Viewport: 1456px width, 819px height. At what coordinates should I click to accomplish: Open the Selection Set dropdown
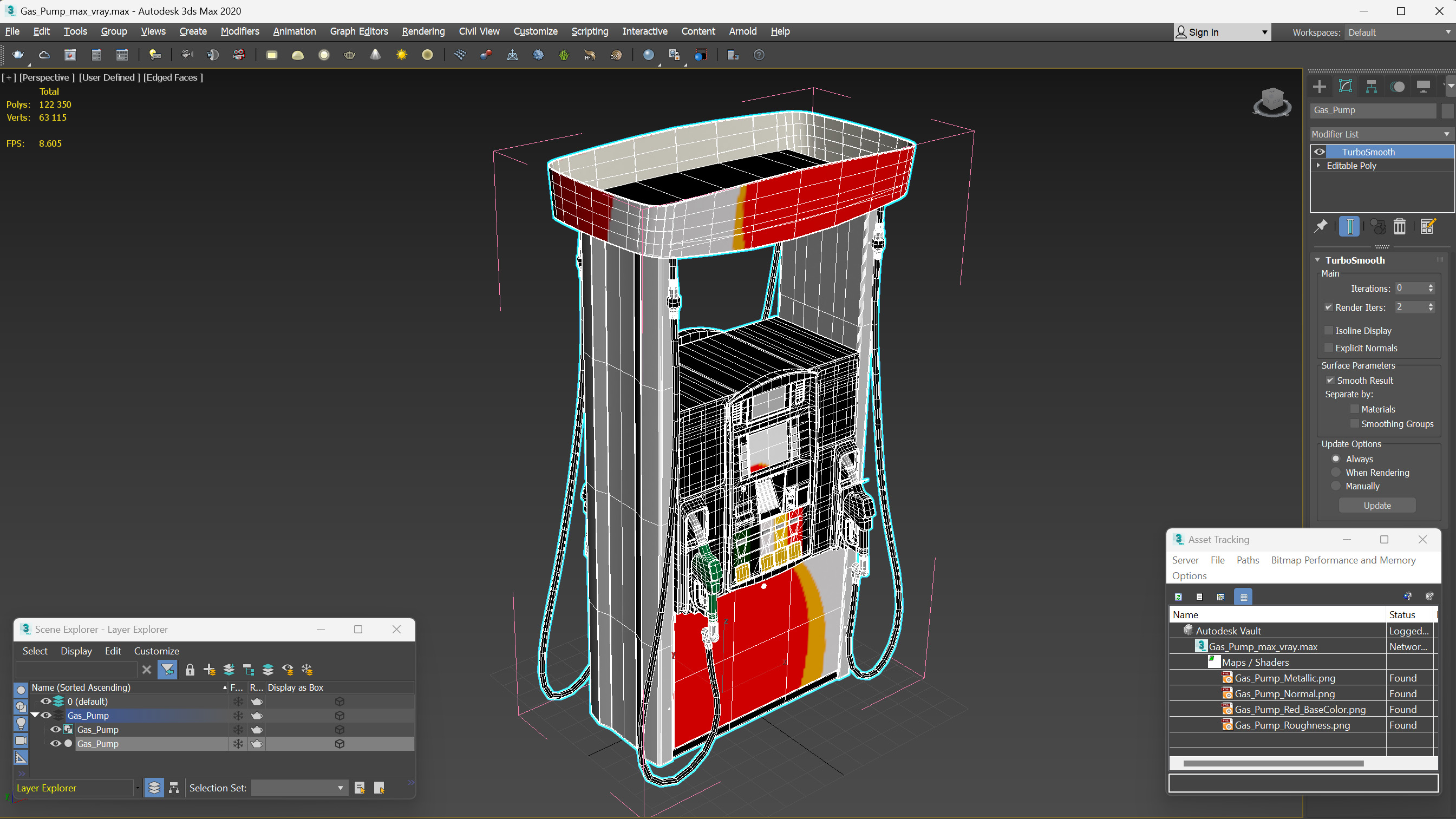[298, 788]
